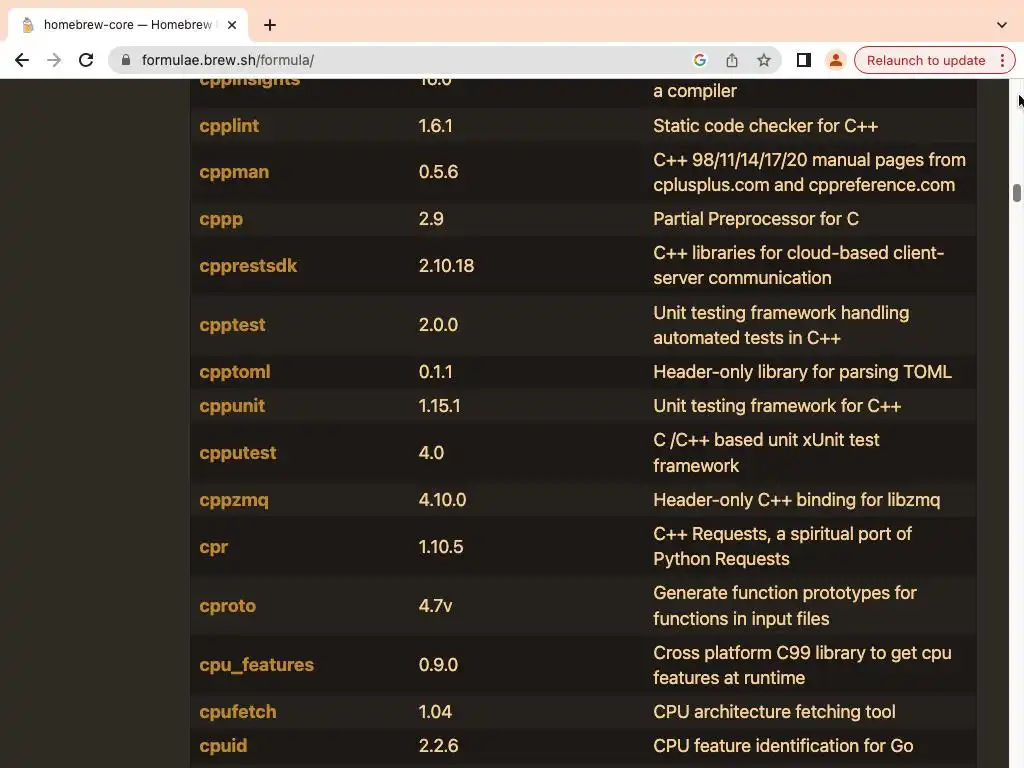Close the homebrew-core tab
The width and height of the screenshot is (1024, 768).
(x=232, y=25)
